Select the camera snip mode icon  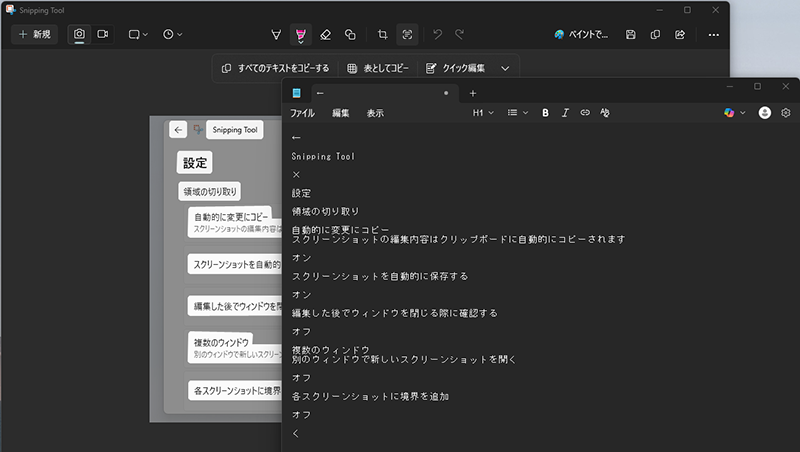pos(79,34)
